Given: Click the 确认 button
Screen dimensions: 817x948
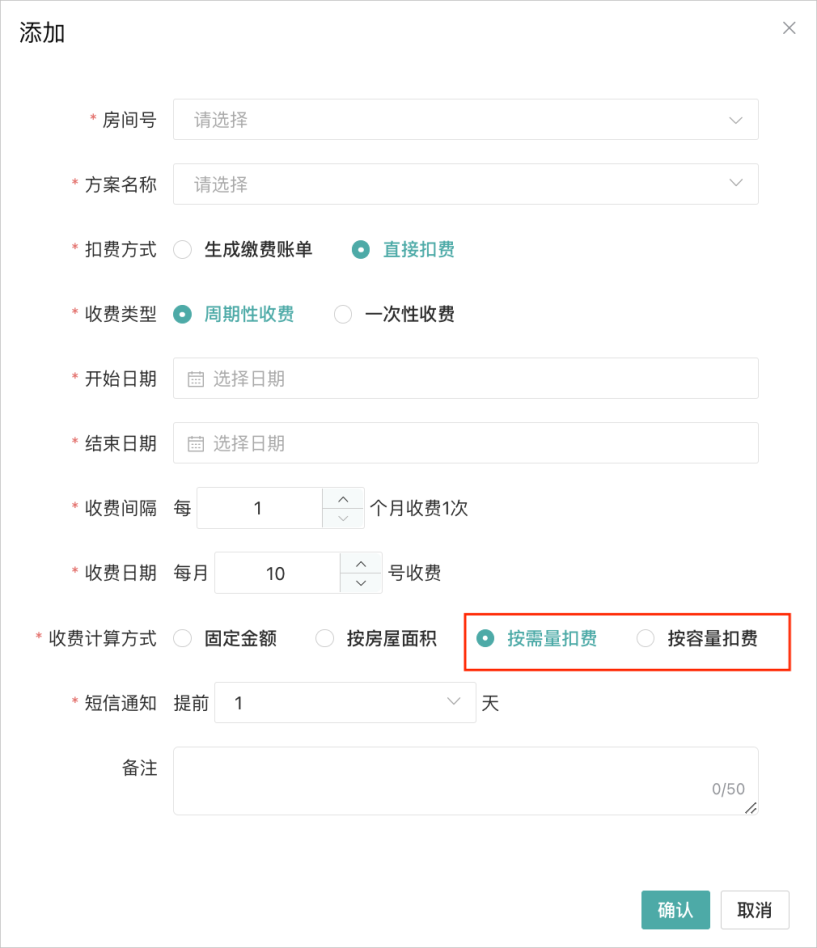Looking at the screenshot, I should coord(675,910).
